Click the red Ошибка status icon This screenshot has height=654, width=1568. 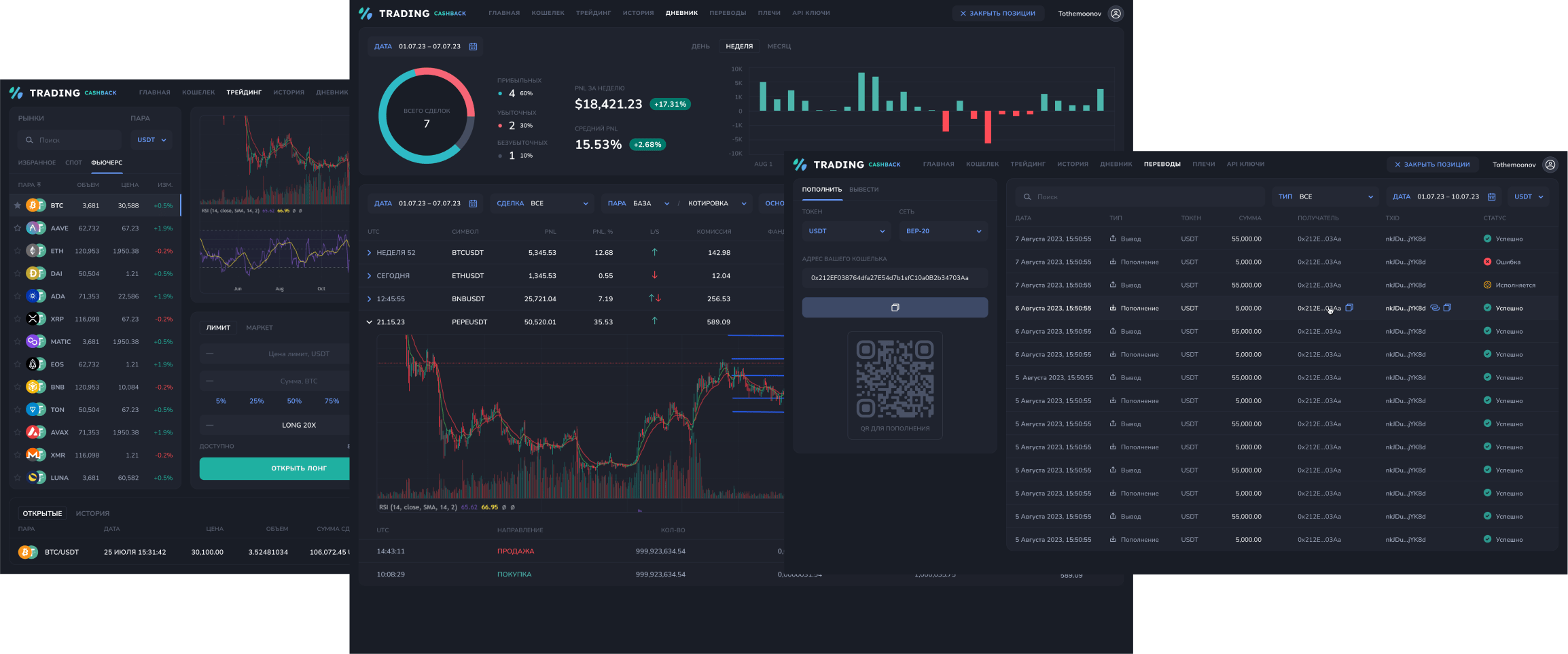1487,262
